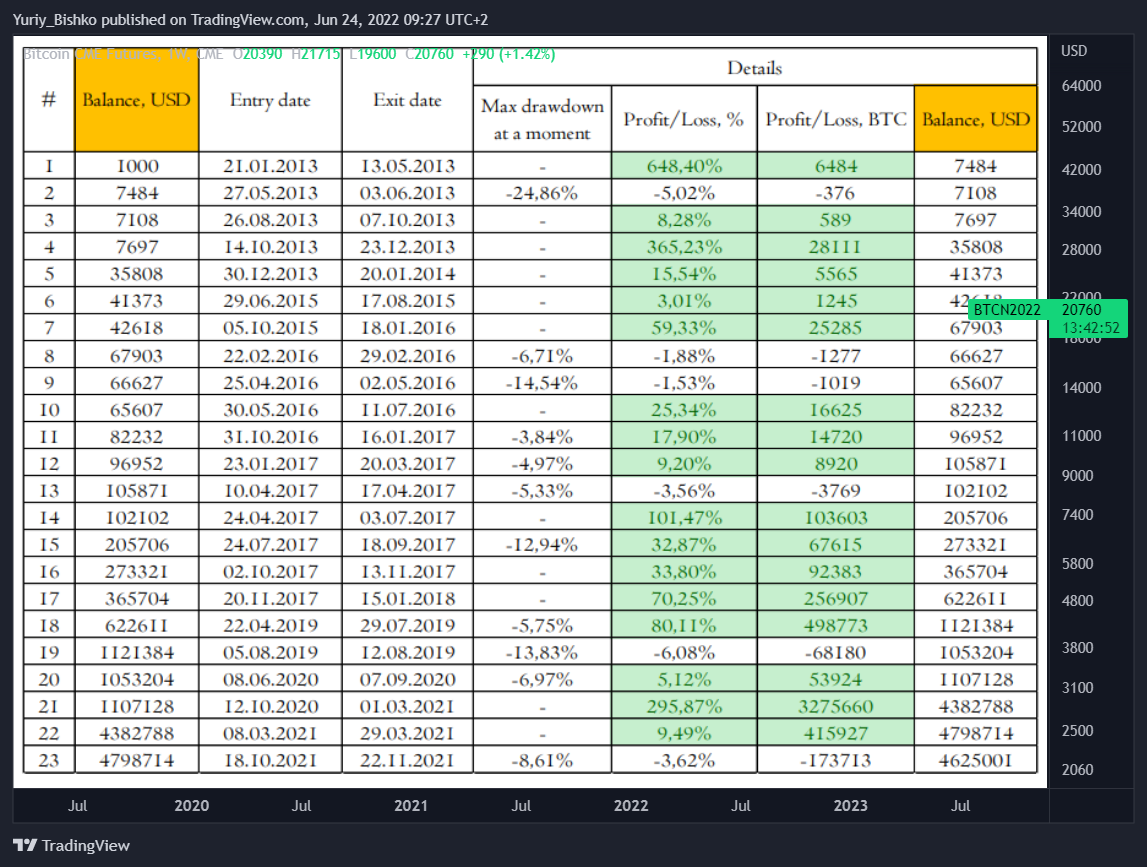Click the 295,87% profit cell

[684, 707]
